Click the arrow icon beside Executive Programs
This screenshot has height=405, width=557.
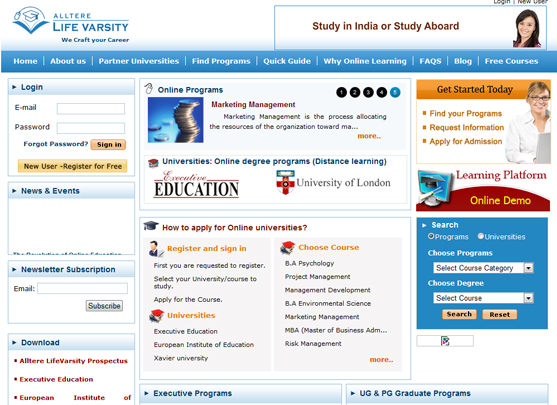[146, 393]
